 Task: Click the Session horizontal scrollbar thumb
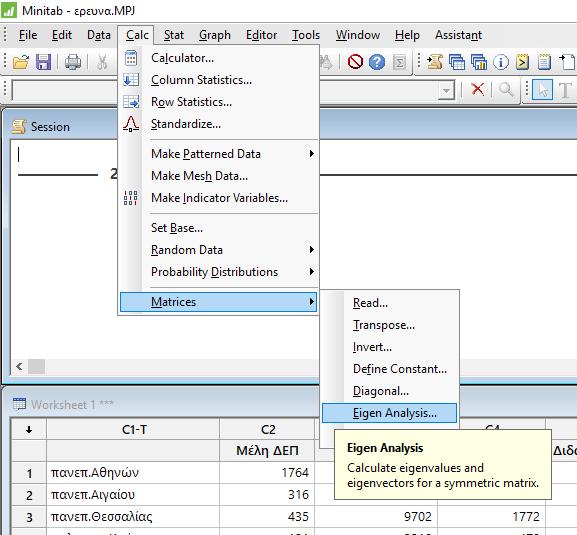36,366
